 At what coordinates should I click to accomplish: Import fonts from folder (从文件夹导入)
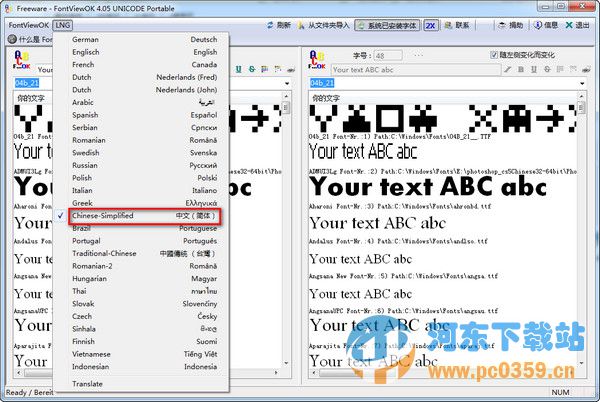tap(324, 25)
